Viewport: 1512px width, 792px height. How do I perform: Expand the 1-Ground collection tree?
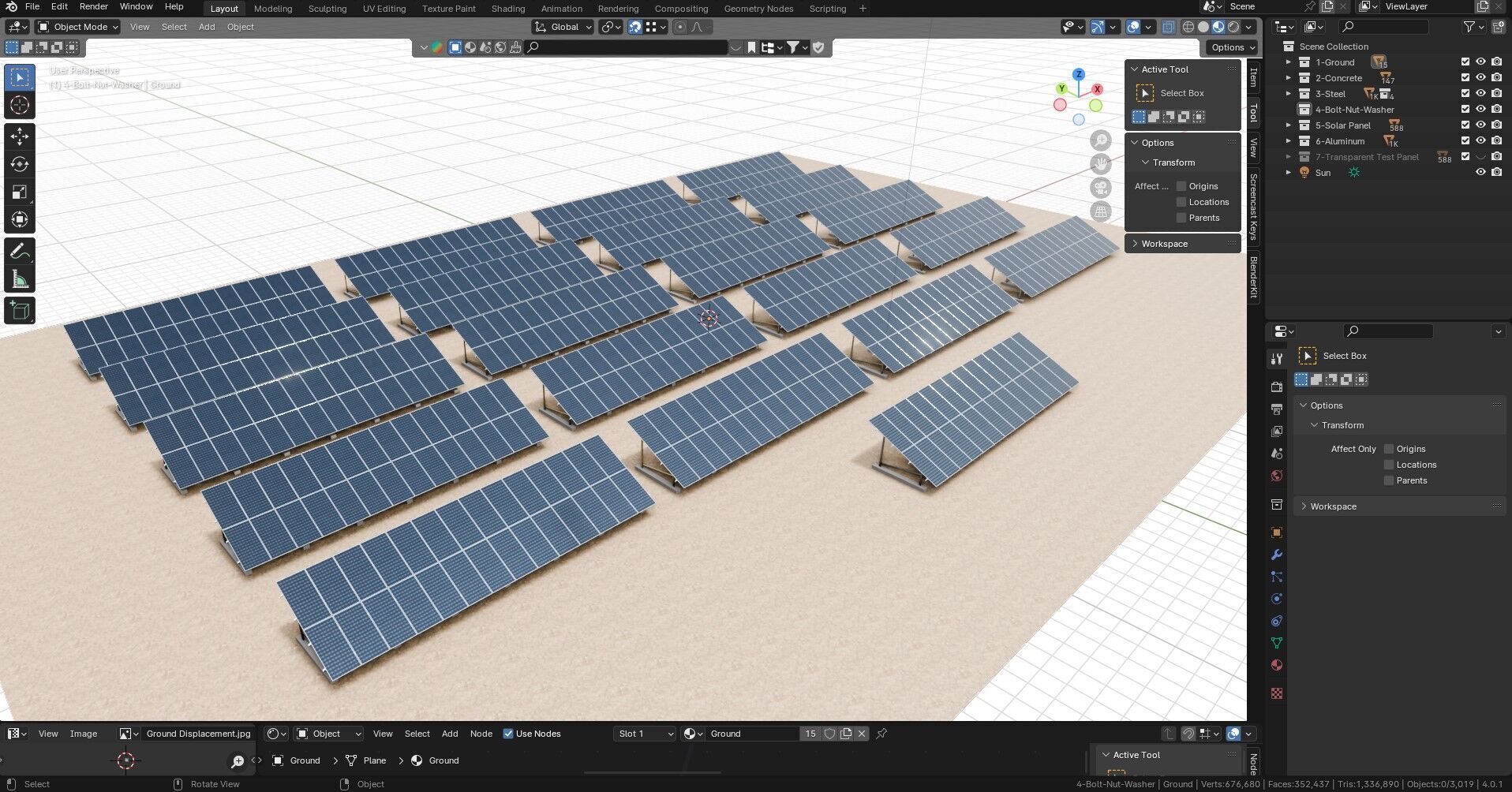coord(1289,62)
